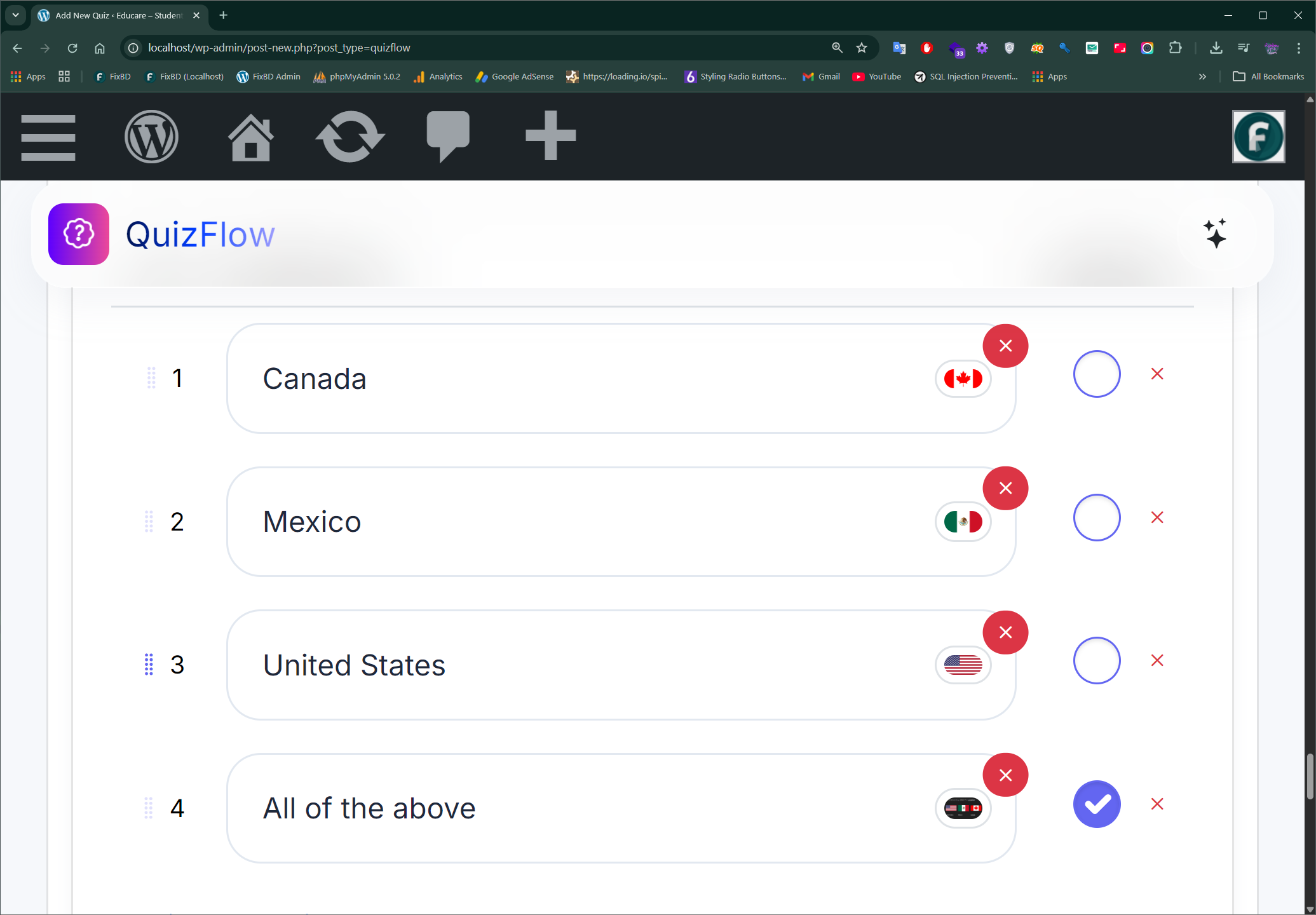
Task: Click the updates refresh icon
Action: [x=350, y=137]
